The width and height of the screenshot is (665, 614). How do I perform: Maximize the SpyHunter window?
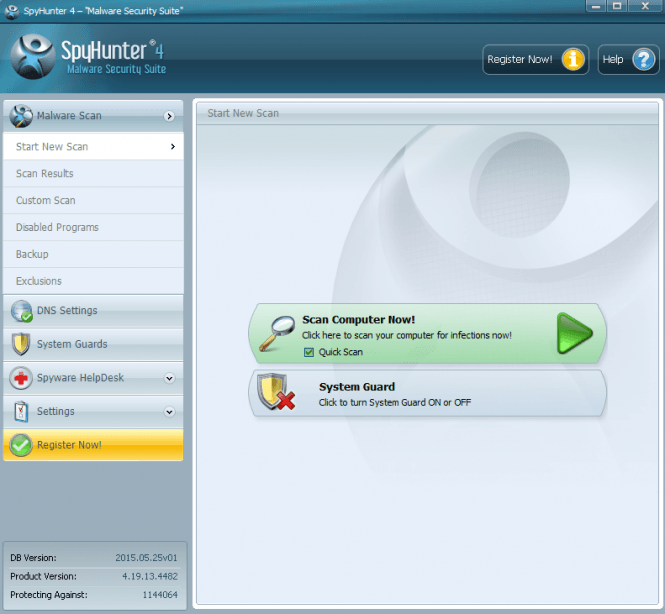617,6
